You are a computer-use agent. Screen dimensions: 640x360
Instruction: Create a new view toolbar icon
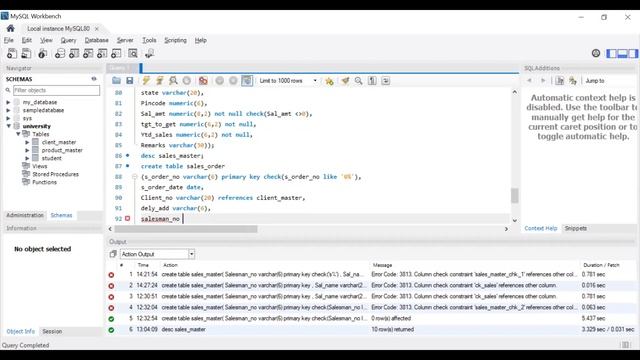(x=88, y=53)
